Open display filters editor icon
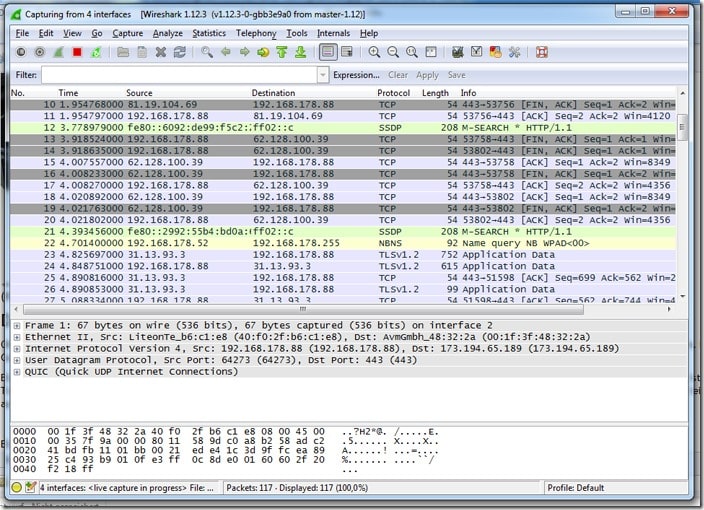The width and height of the screenshot is (704, 510). tap(476, 52)
